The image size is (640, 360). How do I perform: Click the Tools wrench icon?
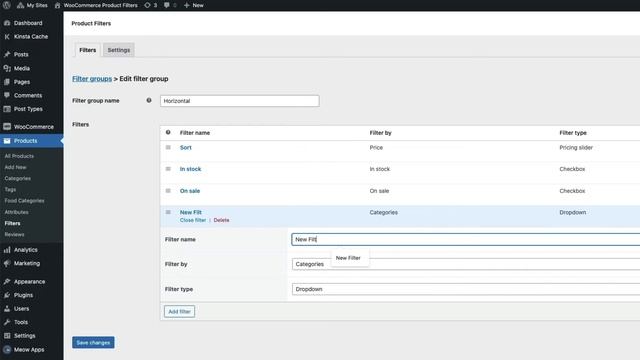tap(7, 322)
